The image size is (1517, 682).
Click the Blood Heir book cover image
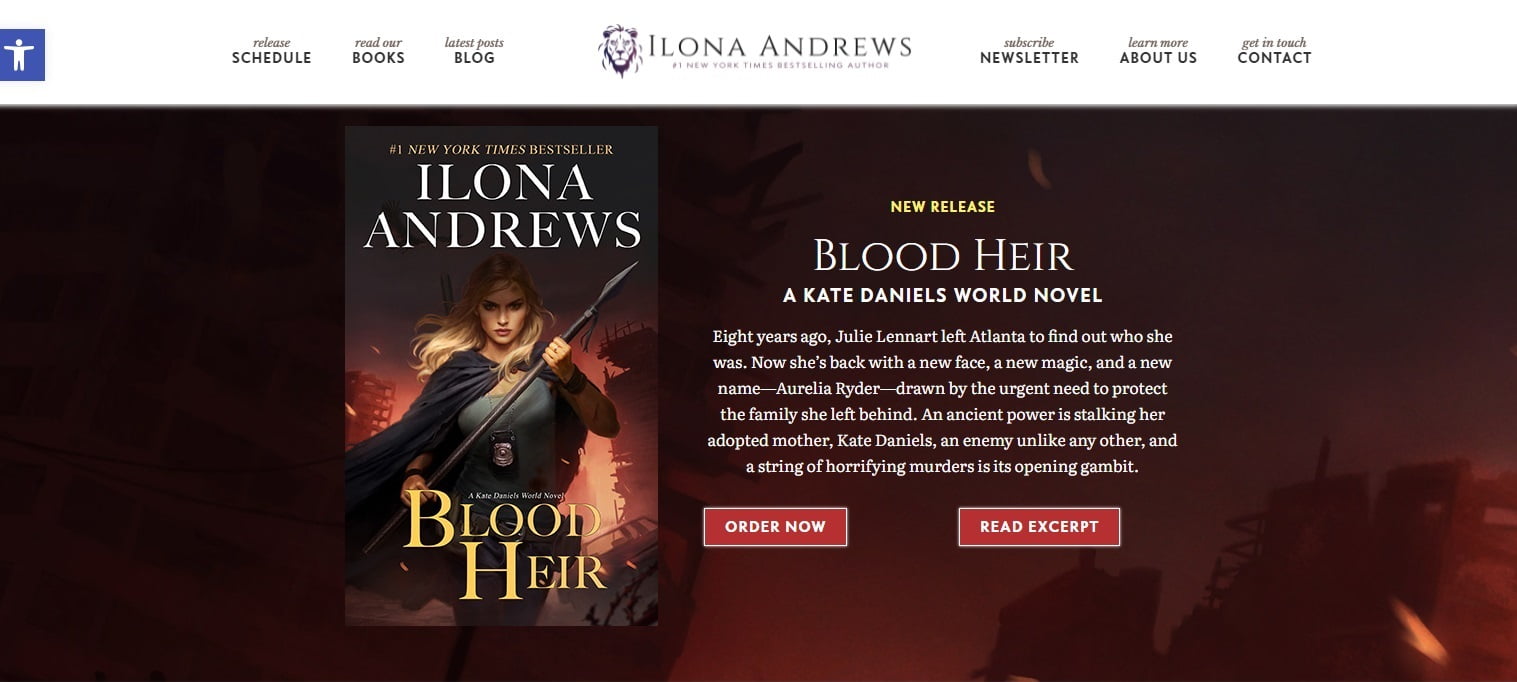[501, 376]
